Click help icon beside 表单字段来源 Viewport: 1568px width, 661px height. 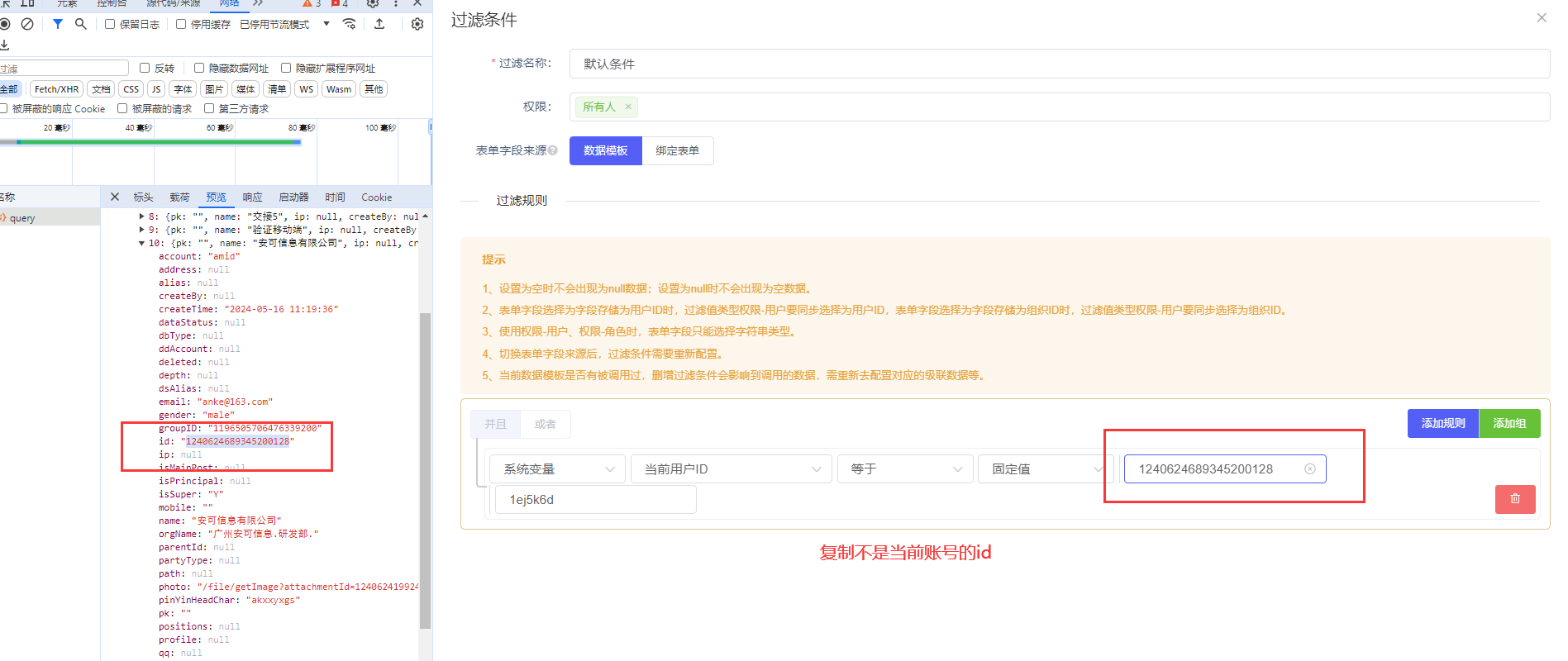pos(553,150)
